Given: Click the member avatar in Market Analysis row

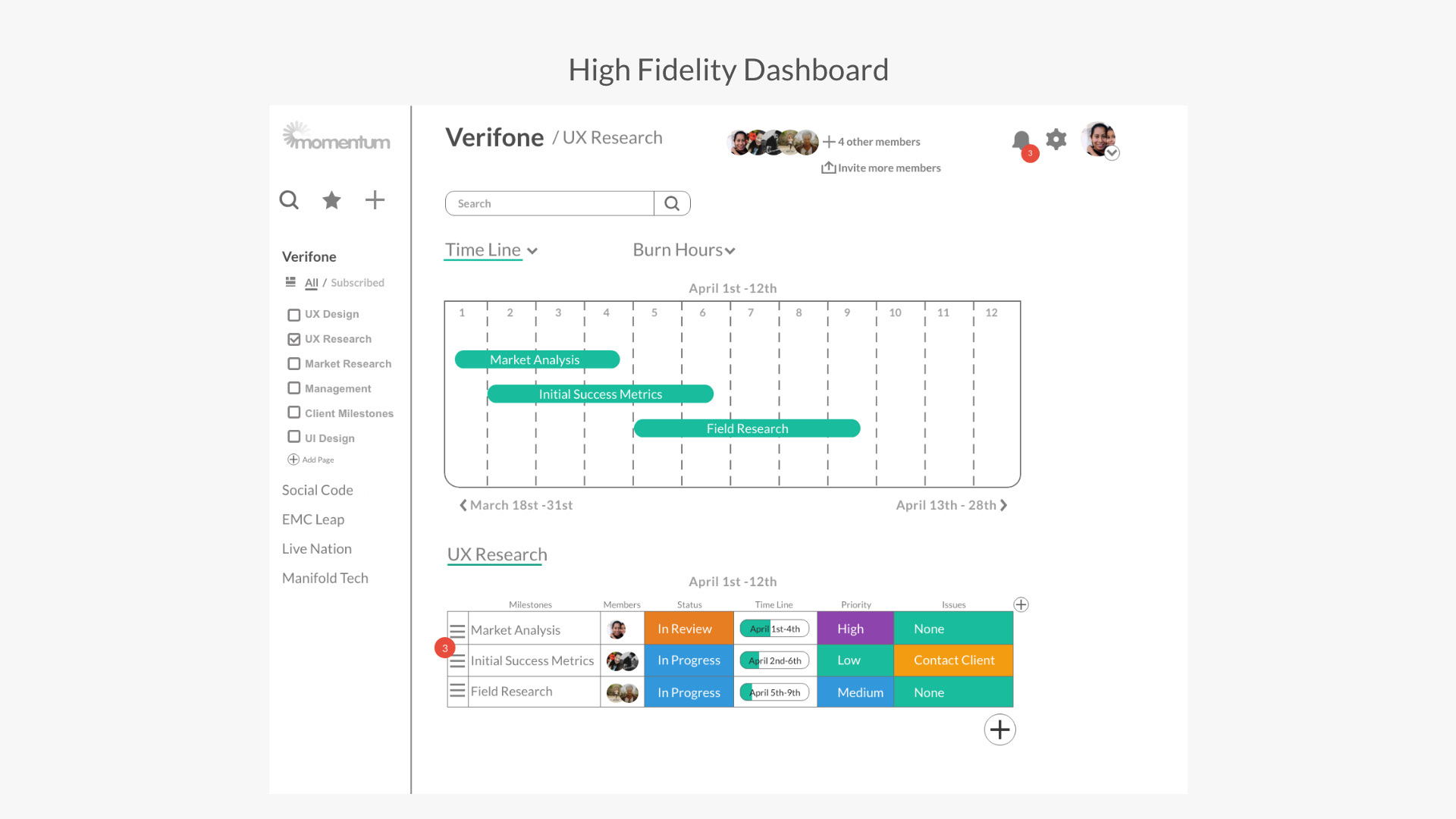Looking at the screenshot, I should pos(617,629).
